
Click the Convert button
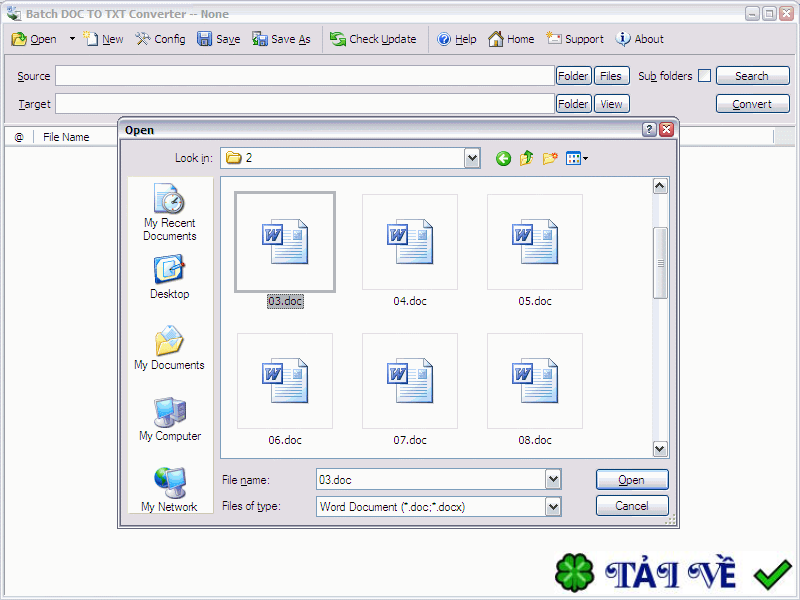coord(753,104)
